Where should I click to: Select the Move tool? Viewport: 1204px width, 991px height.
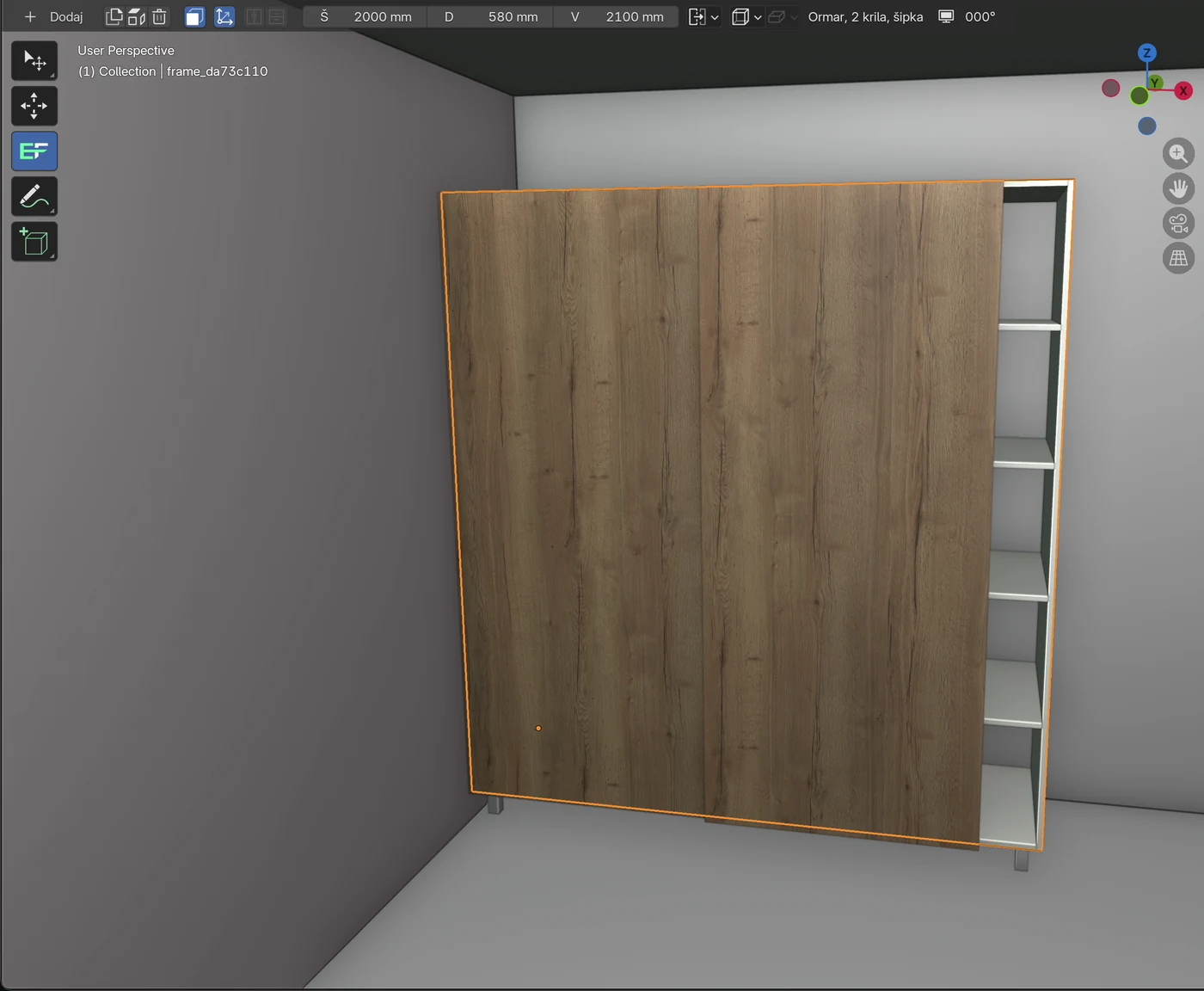pyautogui.click(x=34, y=106)
